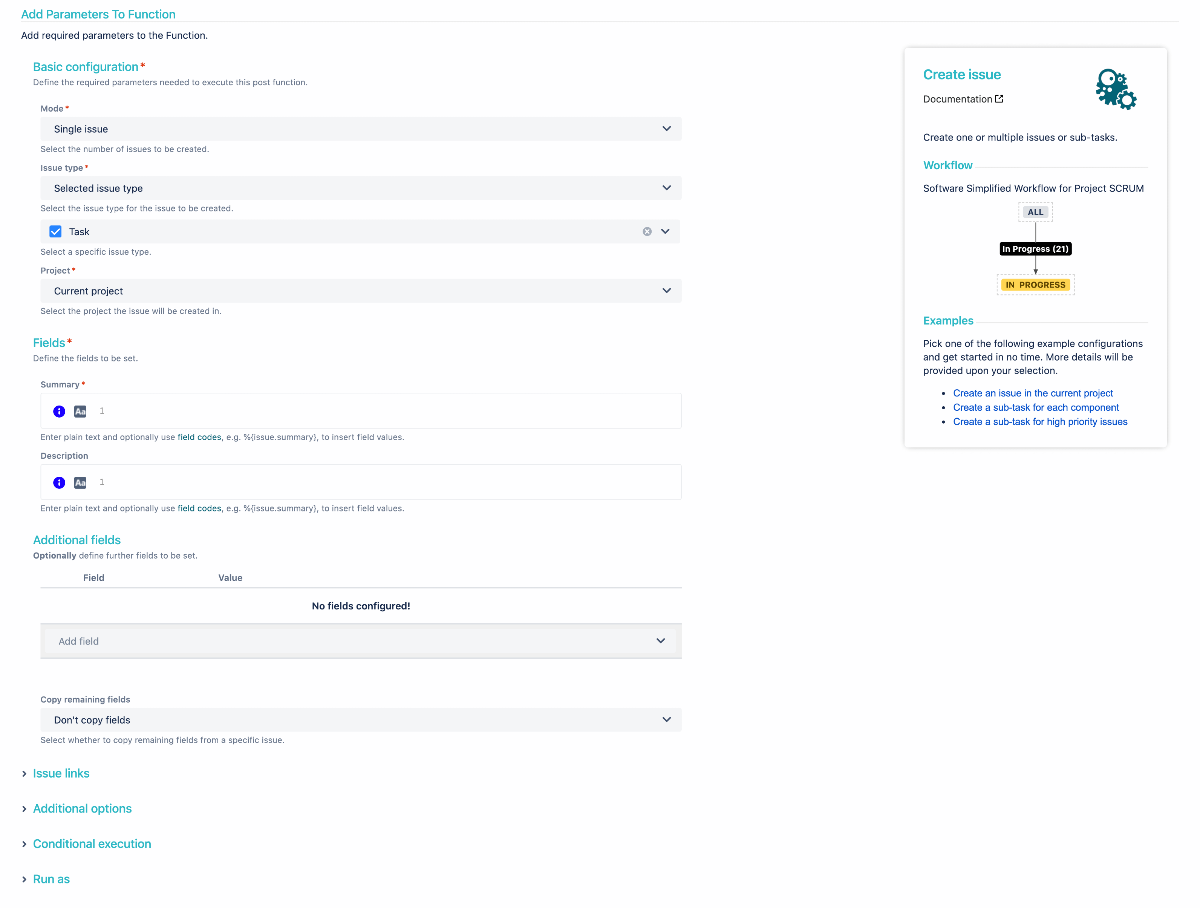Click the info icon in Description field
Screen dimensions: 1200x908
tap(59, 482)
